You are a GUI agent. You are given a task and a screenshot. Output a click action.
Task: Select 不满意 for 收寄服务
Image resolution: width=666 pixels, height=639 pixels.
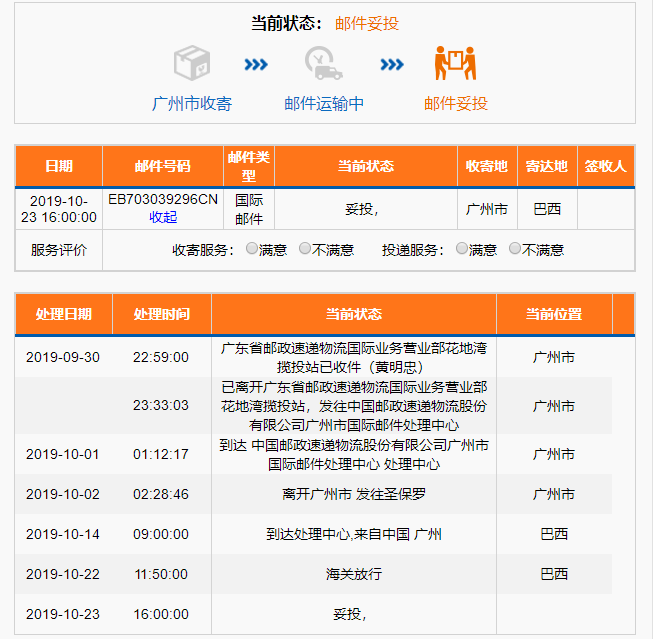coord(305,248)
